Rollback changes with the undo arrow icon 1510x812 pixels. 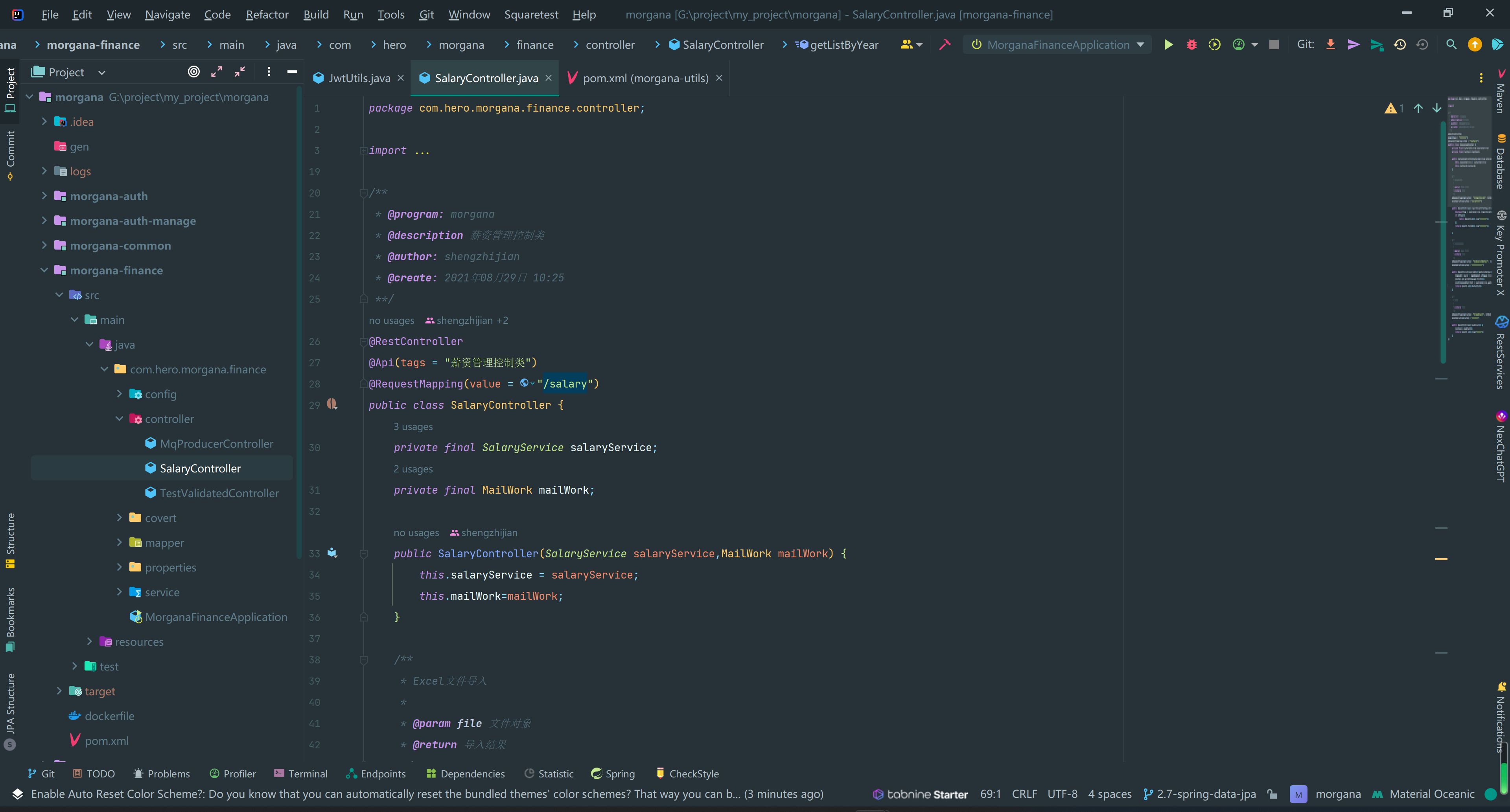[x=1422, y=44]
